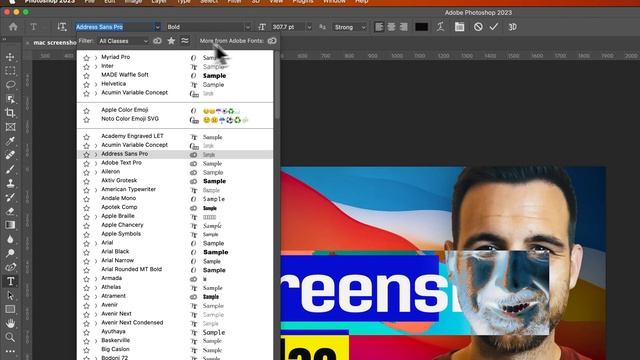This screenshot has width=640, height=360.
Task: Favorite the Myriad Pro font star
Action: (x=87, y=58)
